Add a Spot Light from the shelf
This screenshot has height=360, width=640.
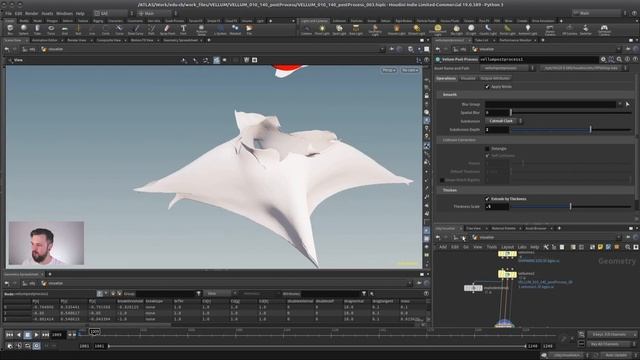[x=339, y=29]
